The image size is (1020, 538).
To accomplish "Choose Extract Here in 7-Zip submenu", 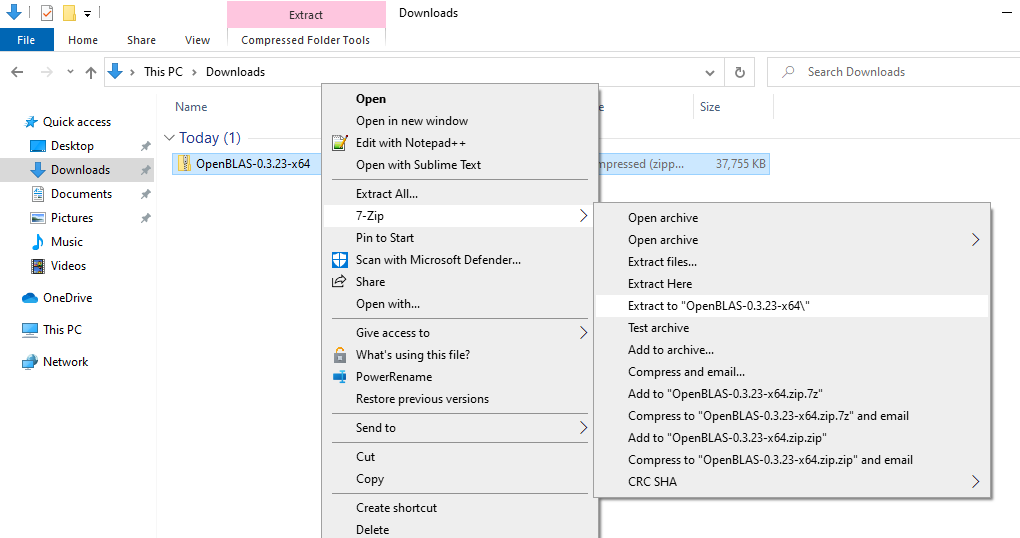I will point(792,284).
